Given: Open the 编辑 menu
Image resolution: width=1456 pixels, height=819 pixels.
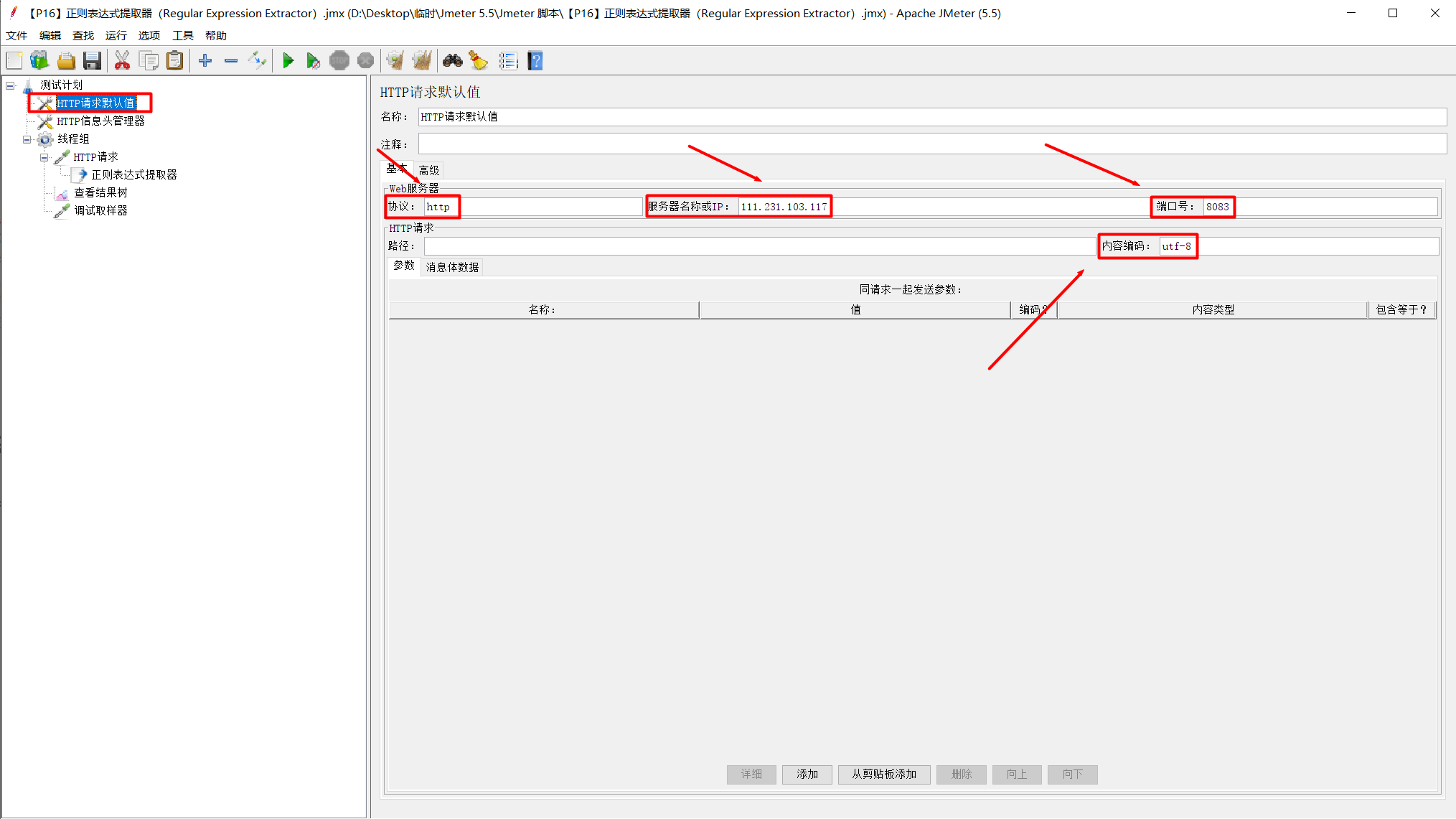Looking at the screenshot, I should 50,35.
